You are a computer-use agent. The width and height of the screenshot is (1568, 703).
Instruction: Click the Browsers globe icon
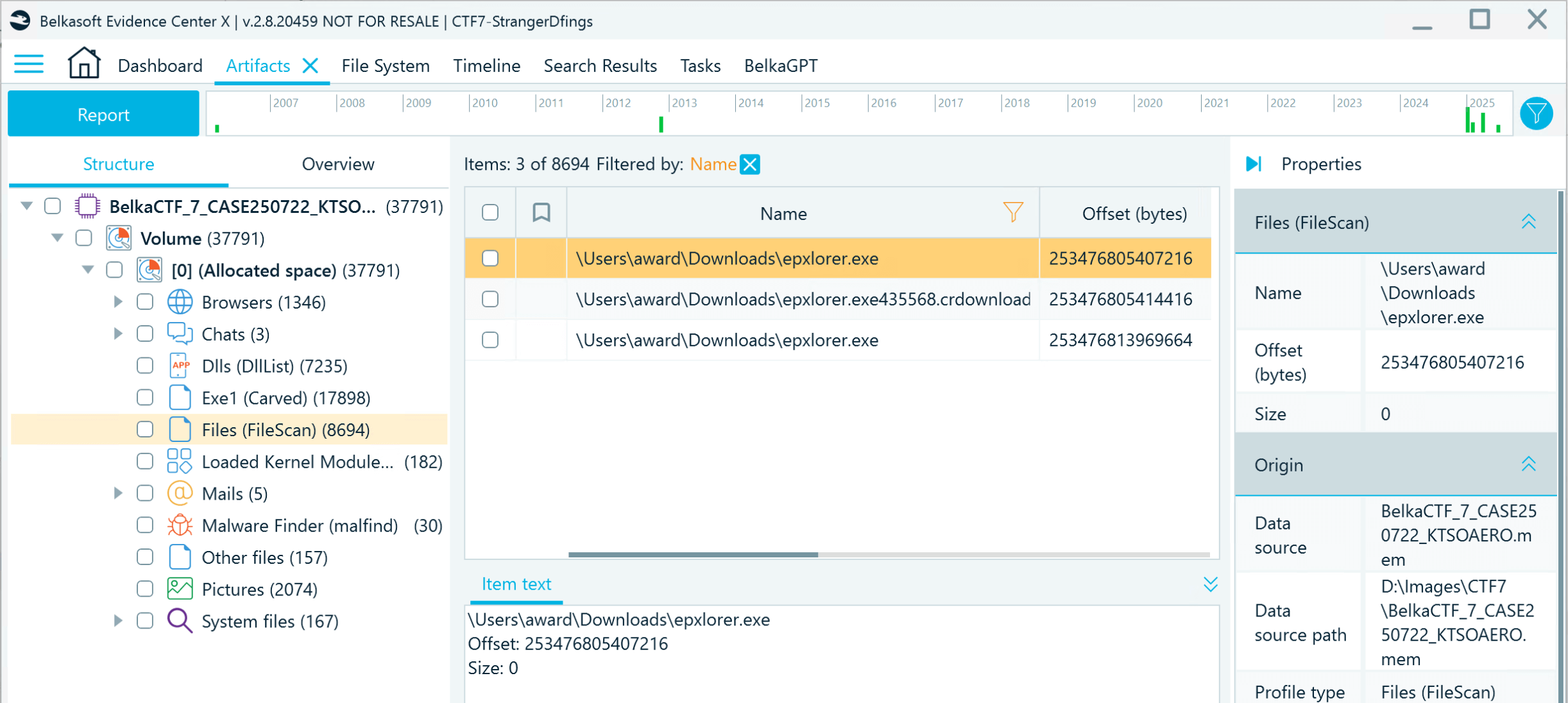180,302
